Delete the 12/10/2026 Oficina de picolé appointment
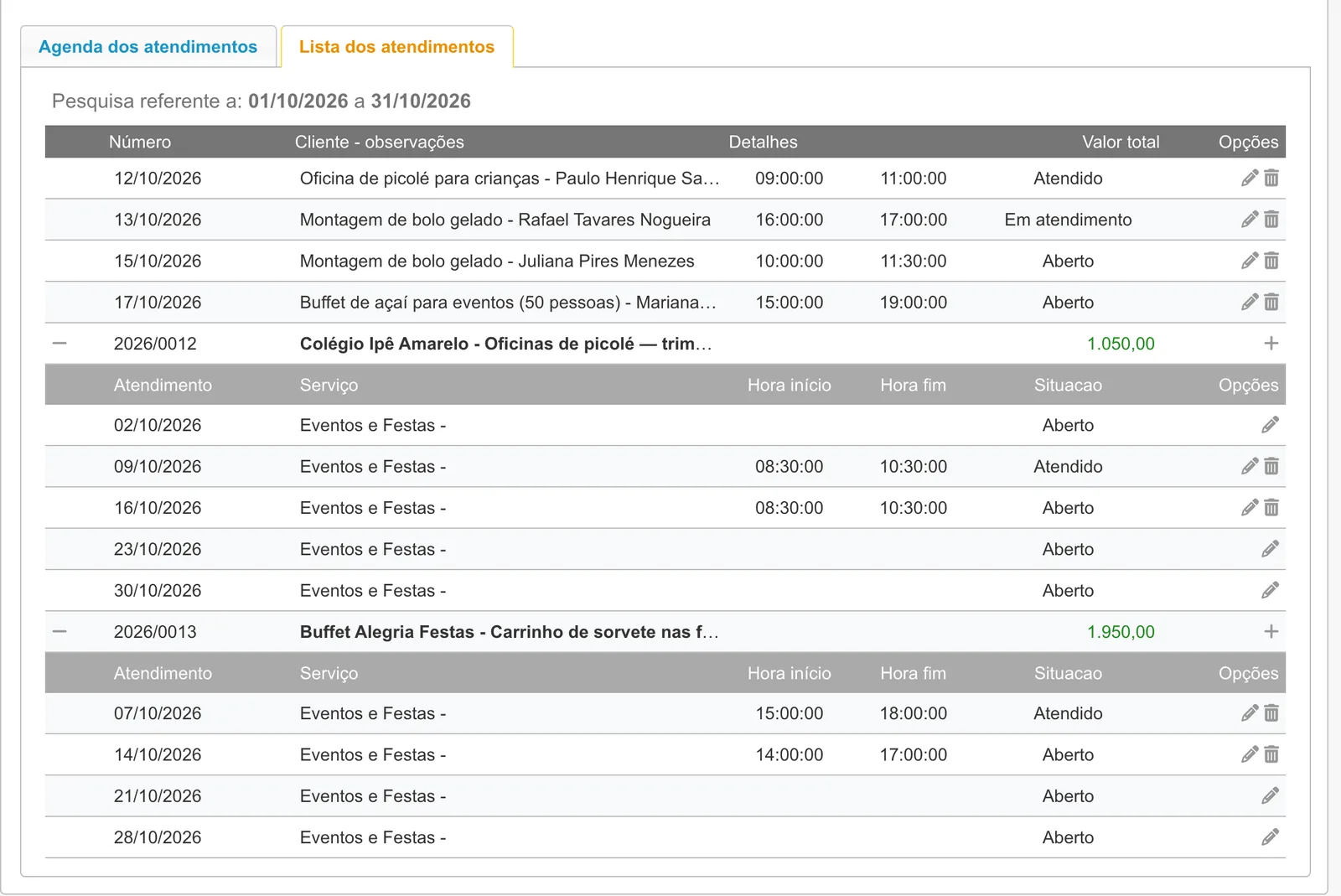Screen dimensions: 1341x896 point(1271,178)
